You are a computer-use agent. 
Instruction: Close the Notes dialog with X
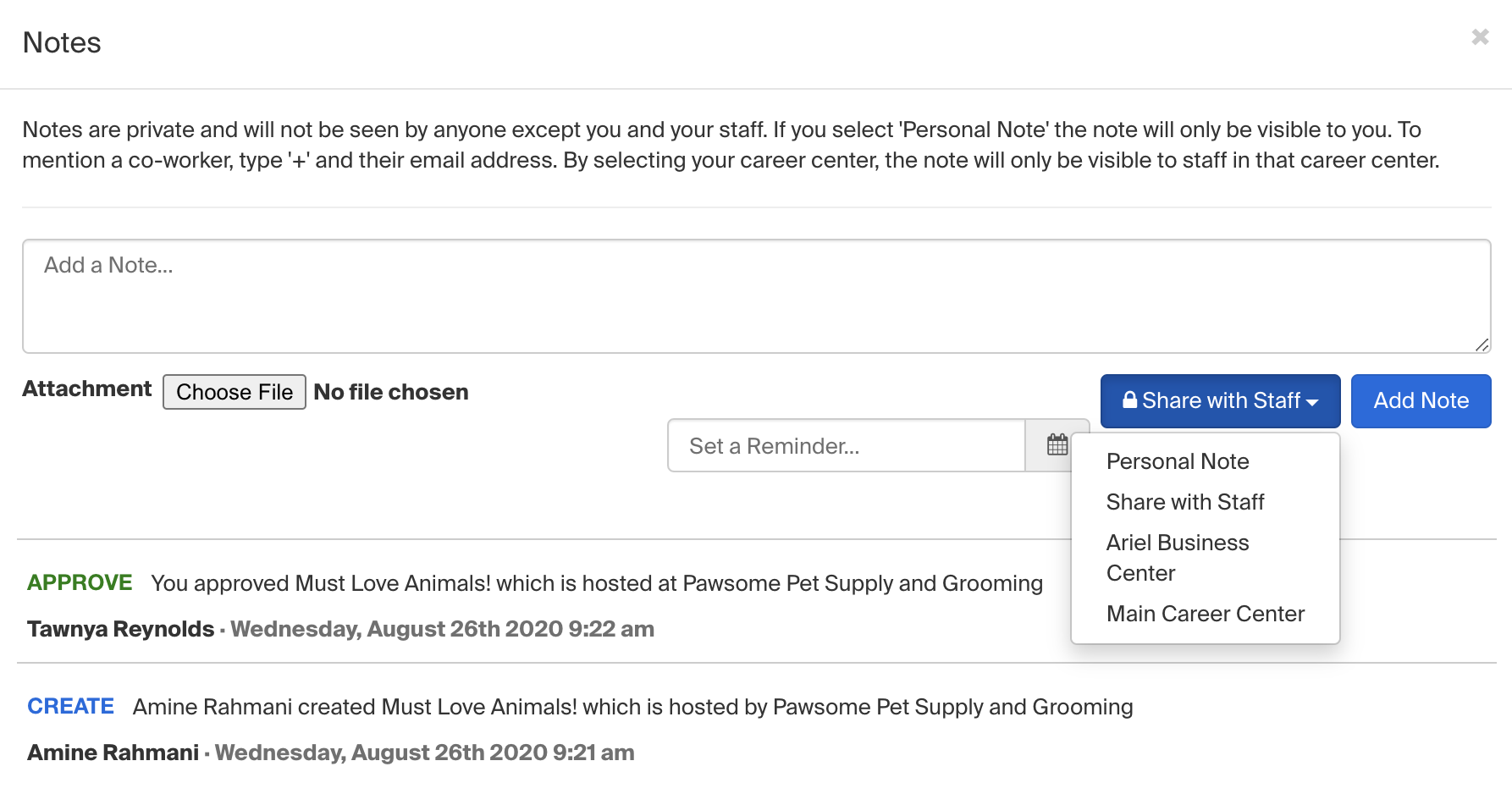(x=1480, y=37)
